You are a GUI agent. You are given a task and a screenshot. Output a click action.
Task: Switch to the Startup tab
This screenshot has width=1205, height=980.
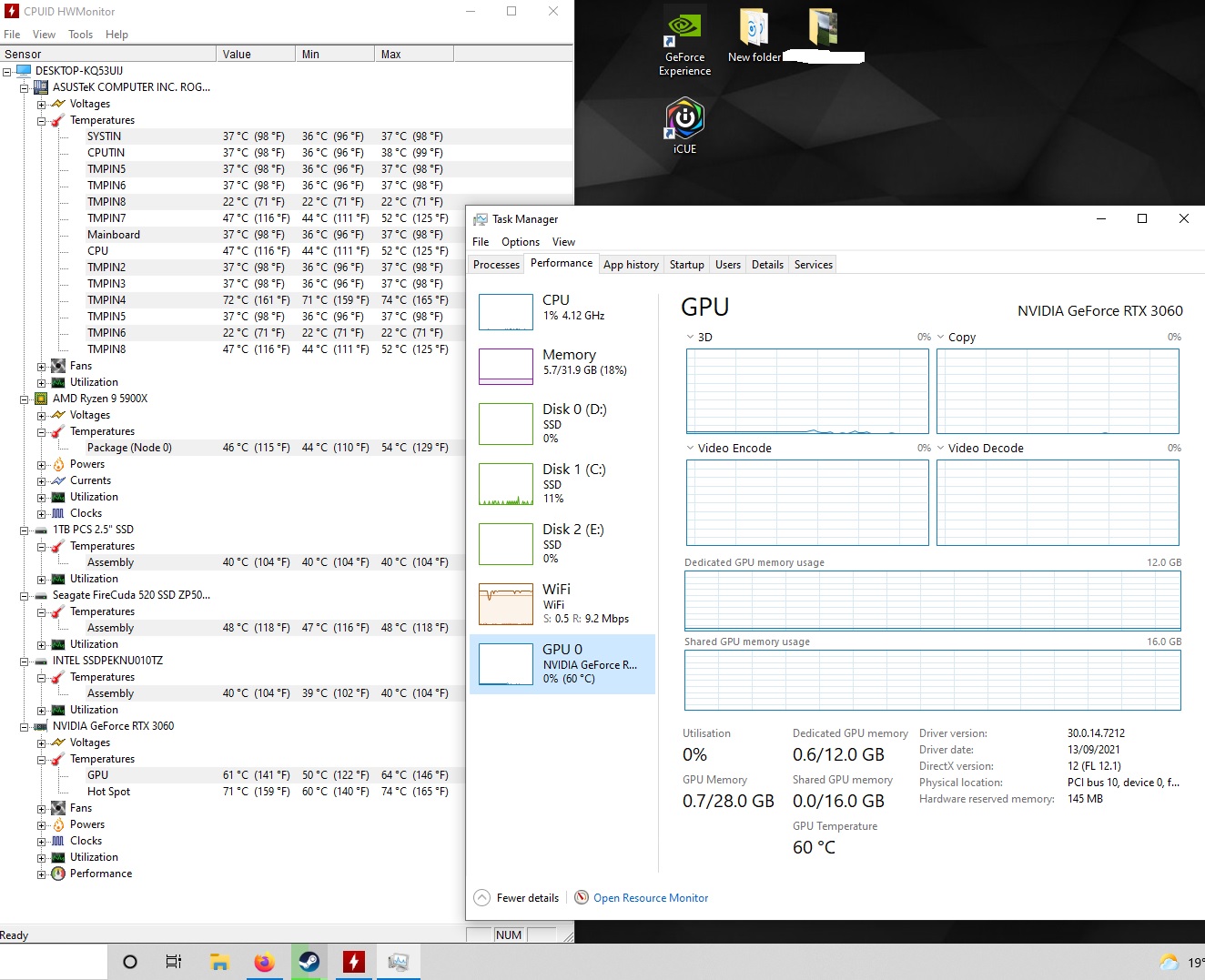(687, 265)
